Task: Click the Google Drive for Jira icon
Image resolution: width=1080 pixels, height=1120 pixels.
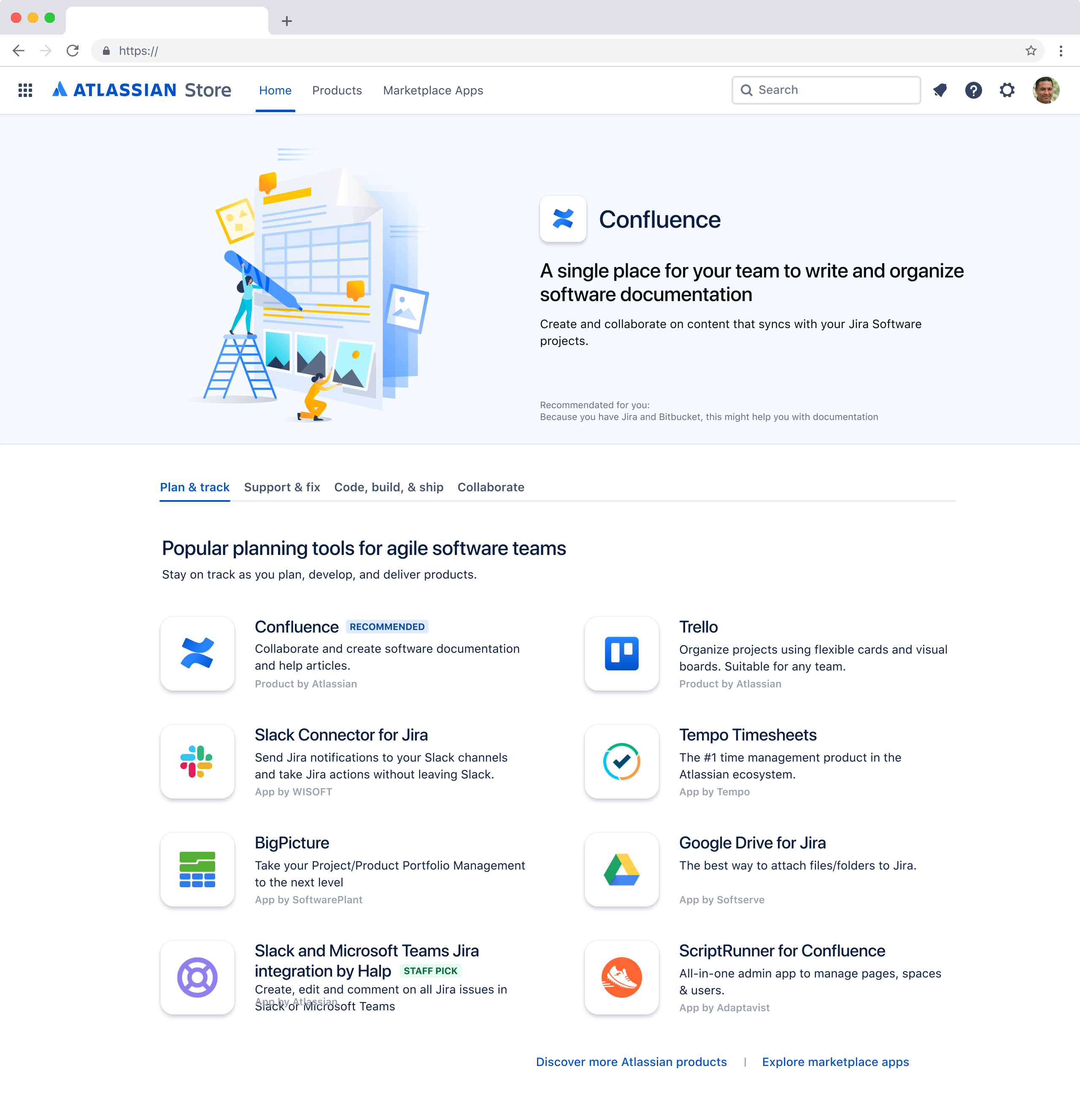Action: pos(621,869)
